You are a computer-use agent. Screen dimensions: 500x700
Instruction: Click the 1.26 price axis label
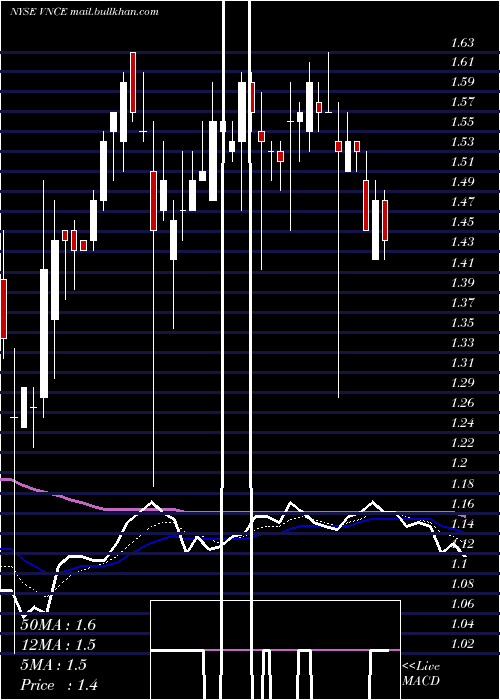point(462,403)
